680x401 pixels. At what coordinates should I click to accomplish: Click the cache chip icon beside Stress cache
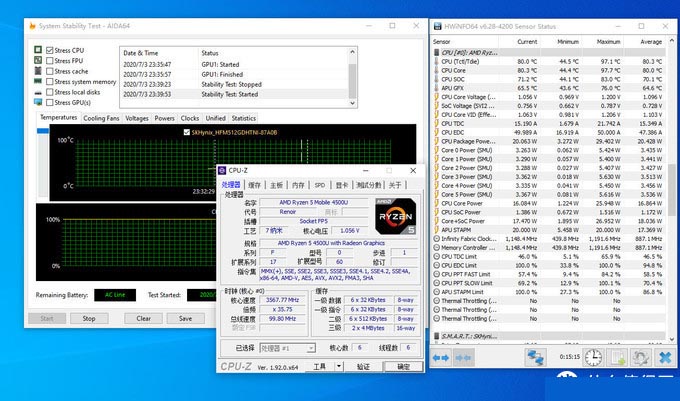click(38, 71)
